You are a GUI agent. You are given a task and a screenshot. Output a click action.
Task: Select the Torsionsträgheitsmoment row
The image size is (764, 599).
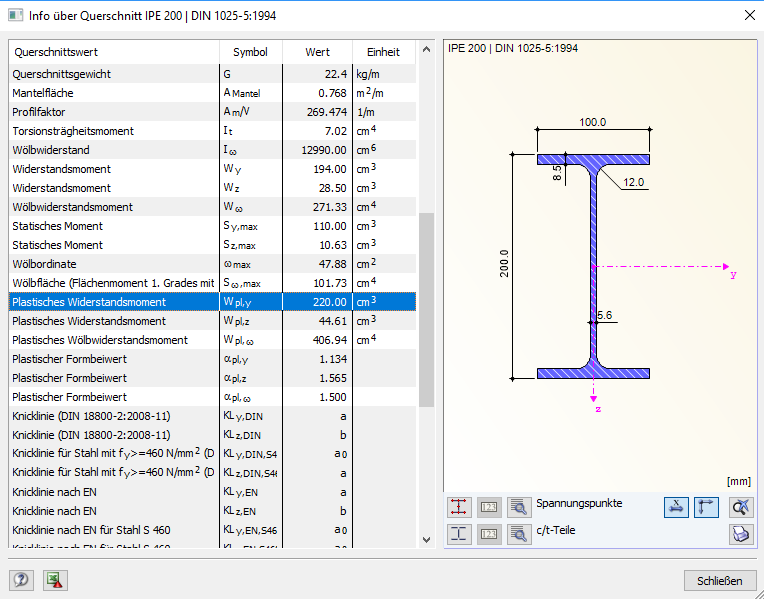click(212, 131)
